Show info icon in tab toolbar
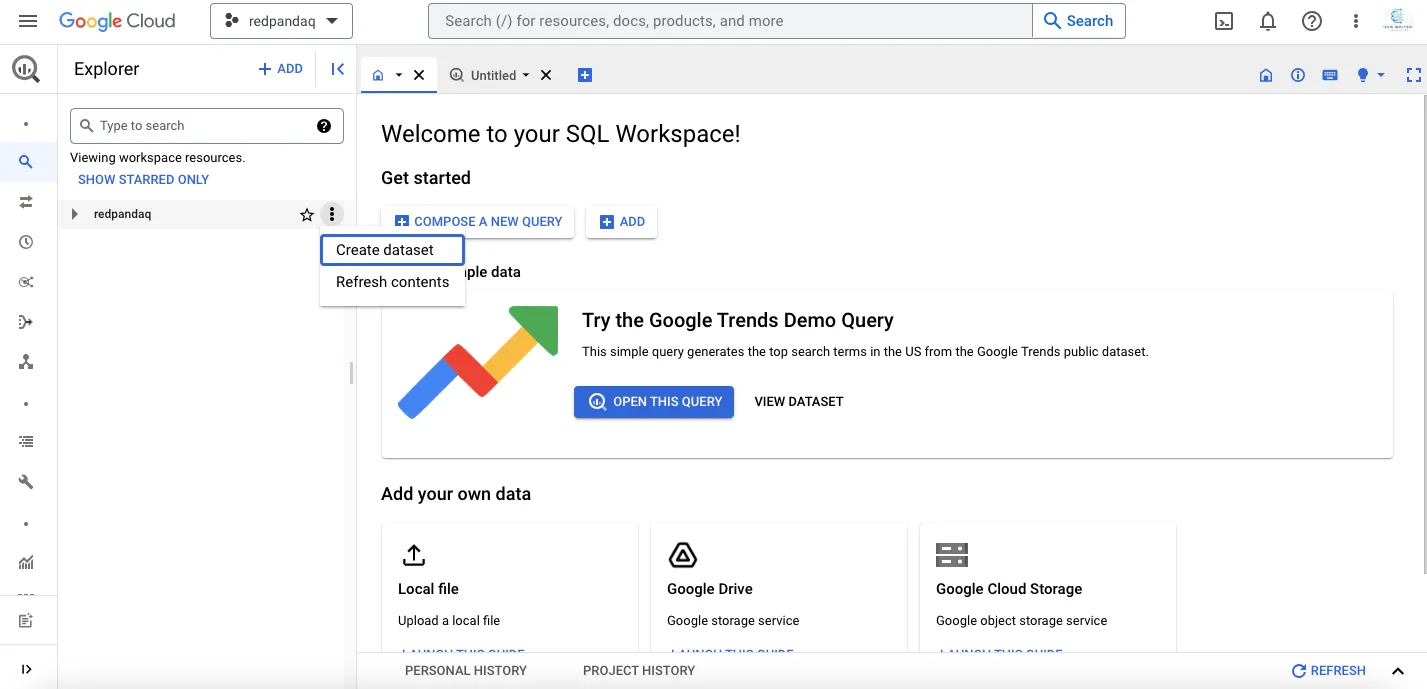The width and height of the screenshot is (1427, 689). (x=1298, y=75)
